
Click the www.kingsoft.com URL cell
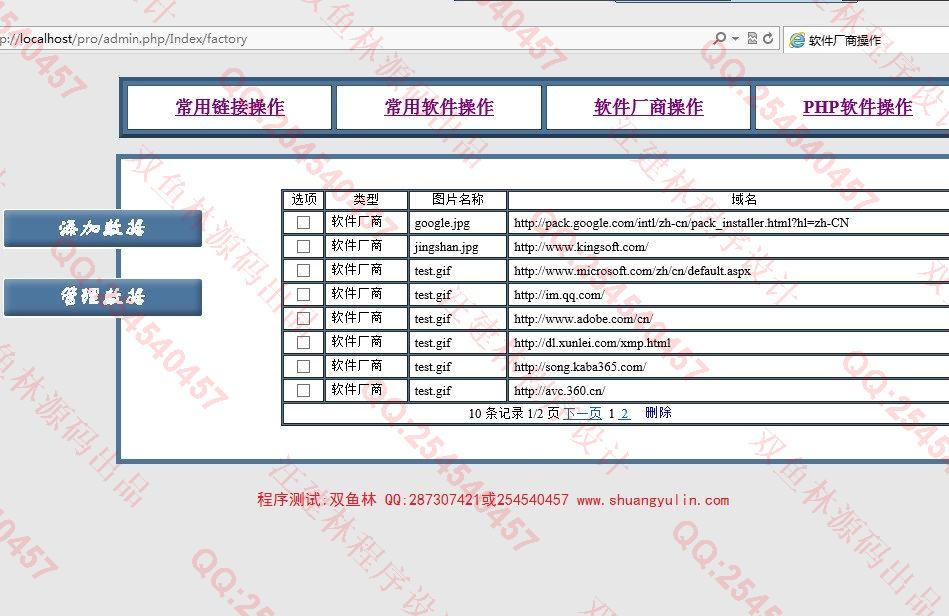tap(729, 246)
